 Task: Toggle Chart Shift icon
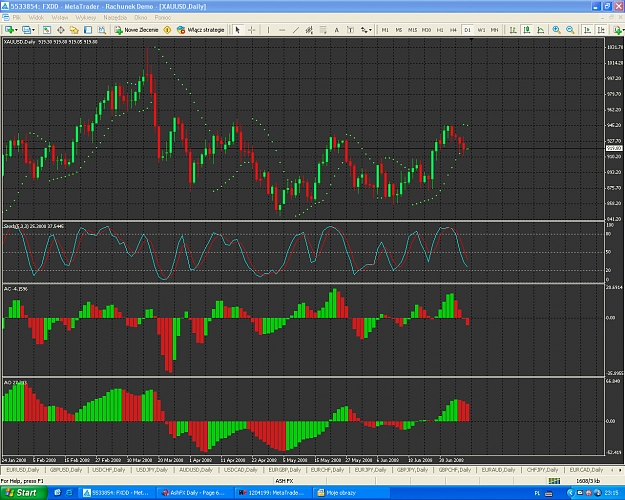pos(601,30)
